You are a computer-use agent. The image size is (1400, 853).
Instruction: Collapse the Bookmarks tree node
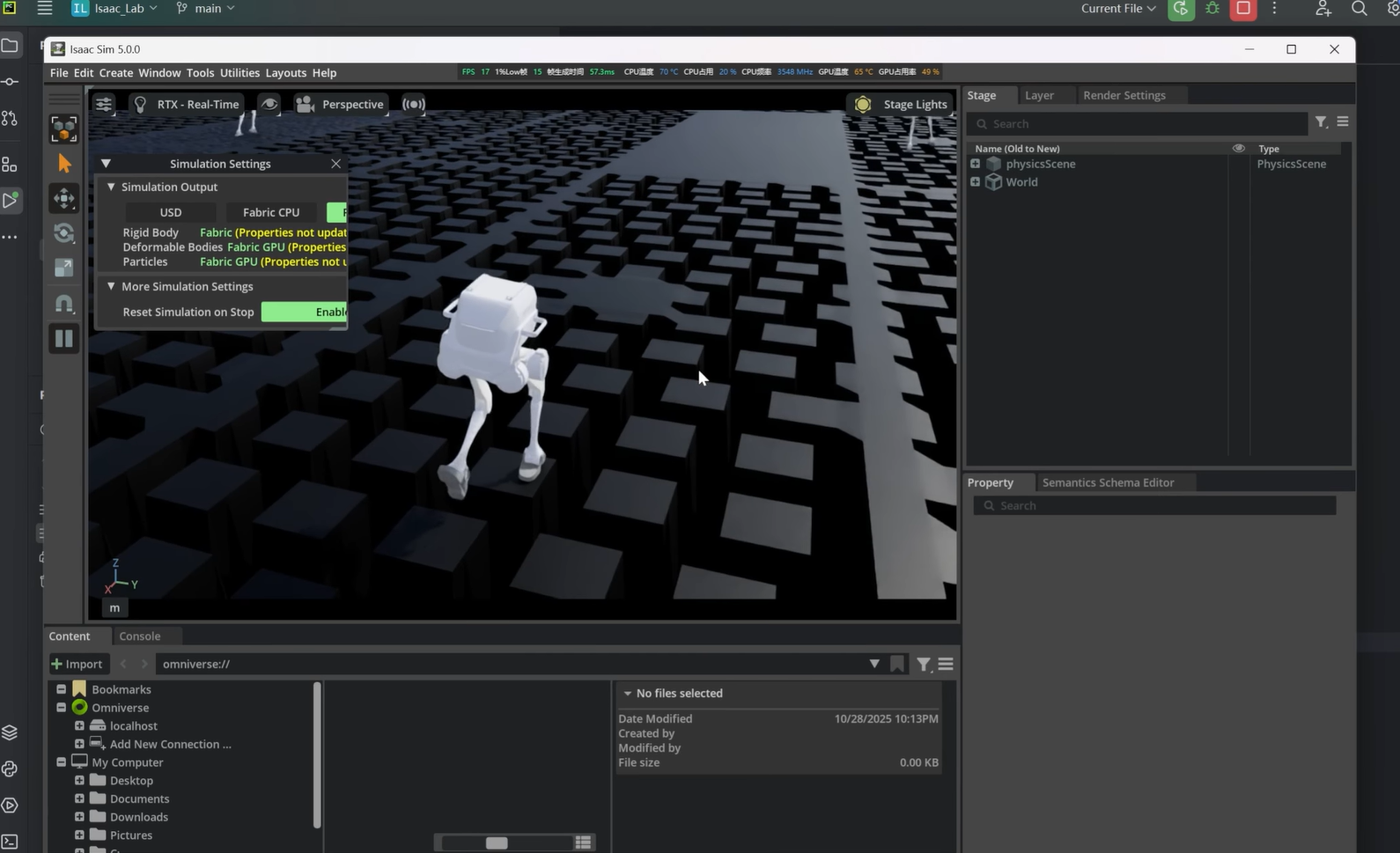pos(61,689)
